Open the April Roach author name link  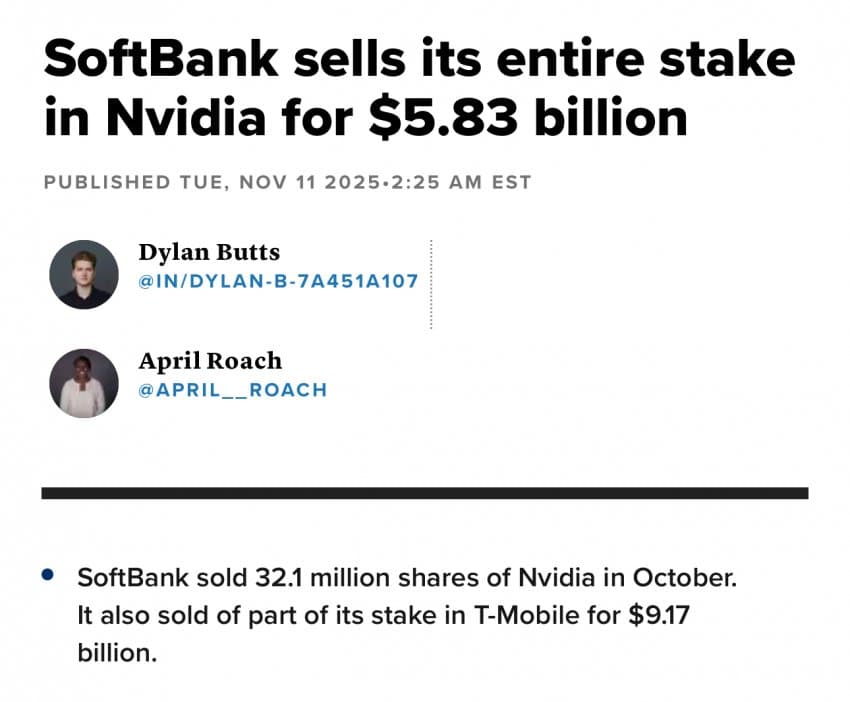(210, 361)
